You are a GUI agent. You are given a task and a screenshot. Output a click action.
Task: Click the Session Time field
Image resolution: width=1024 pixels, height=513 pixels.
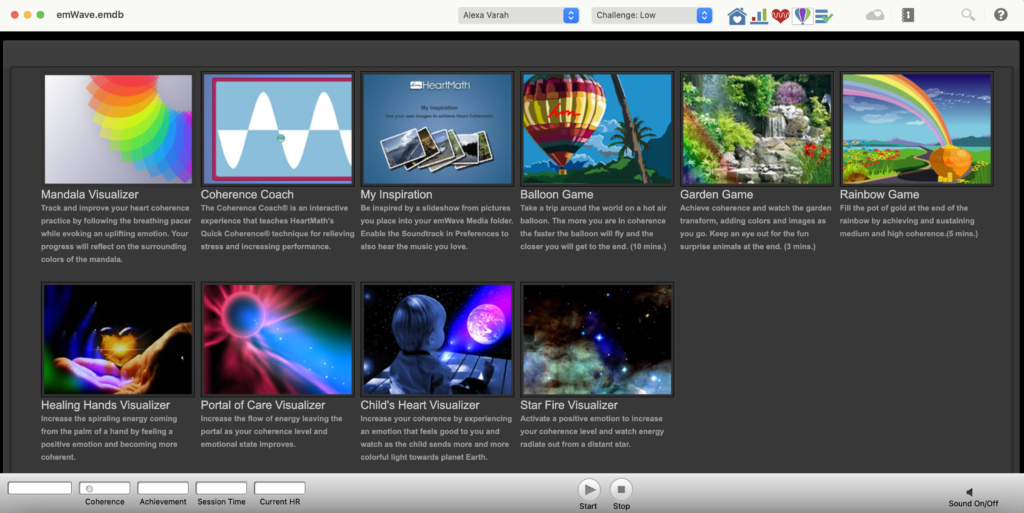point(221,488)
